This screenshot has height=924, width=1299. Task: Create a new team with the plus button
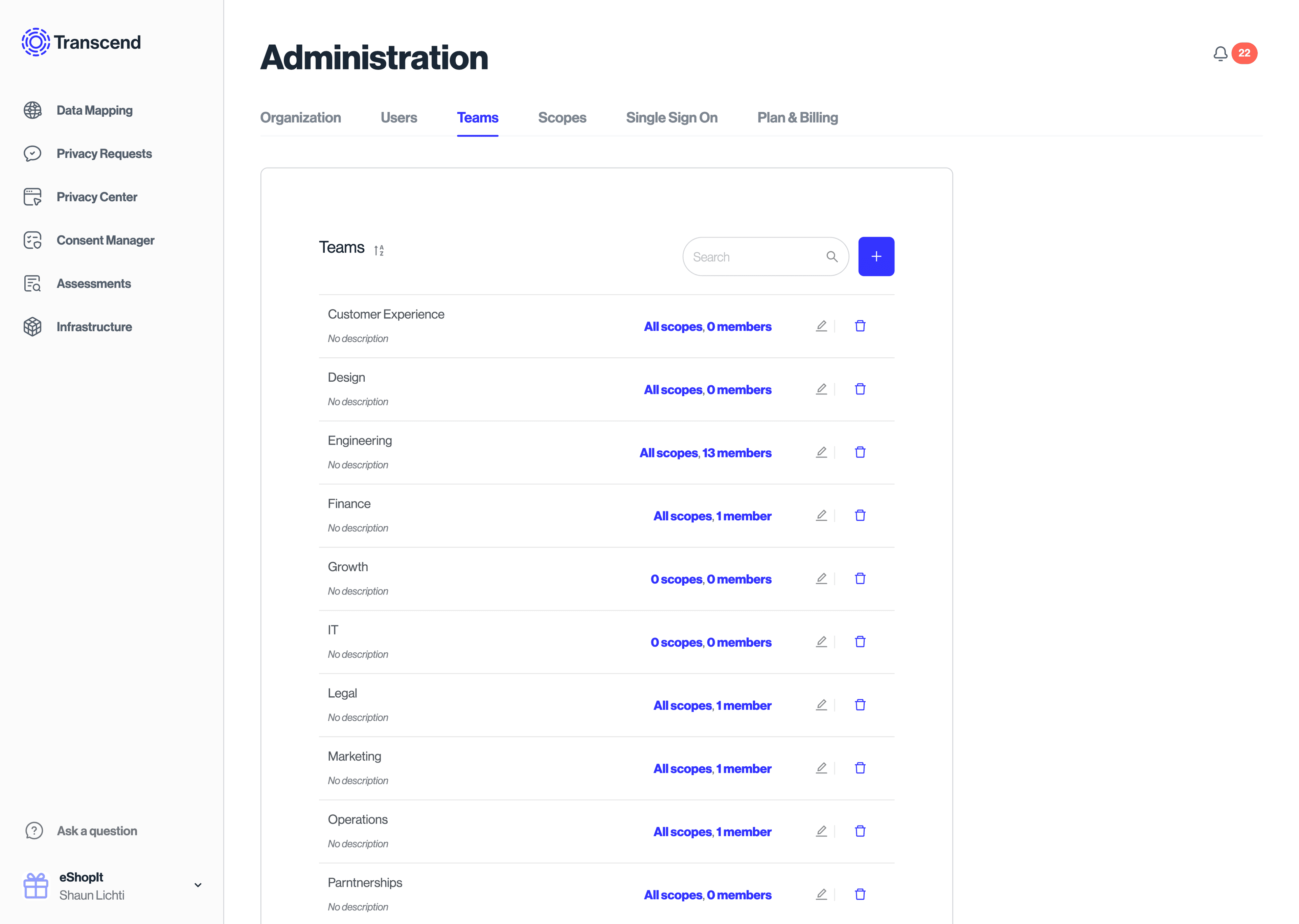point(876,256)
